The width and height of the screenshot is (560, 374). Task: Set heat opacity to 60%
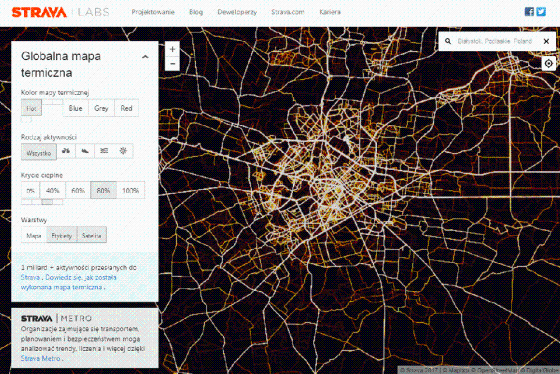[78, 190]
